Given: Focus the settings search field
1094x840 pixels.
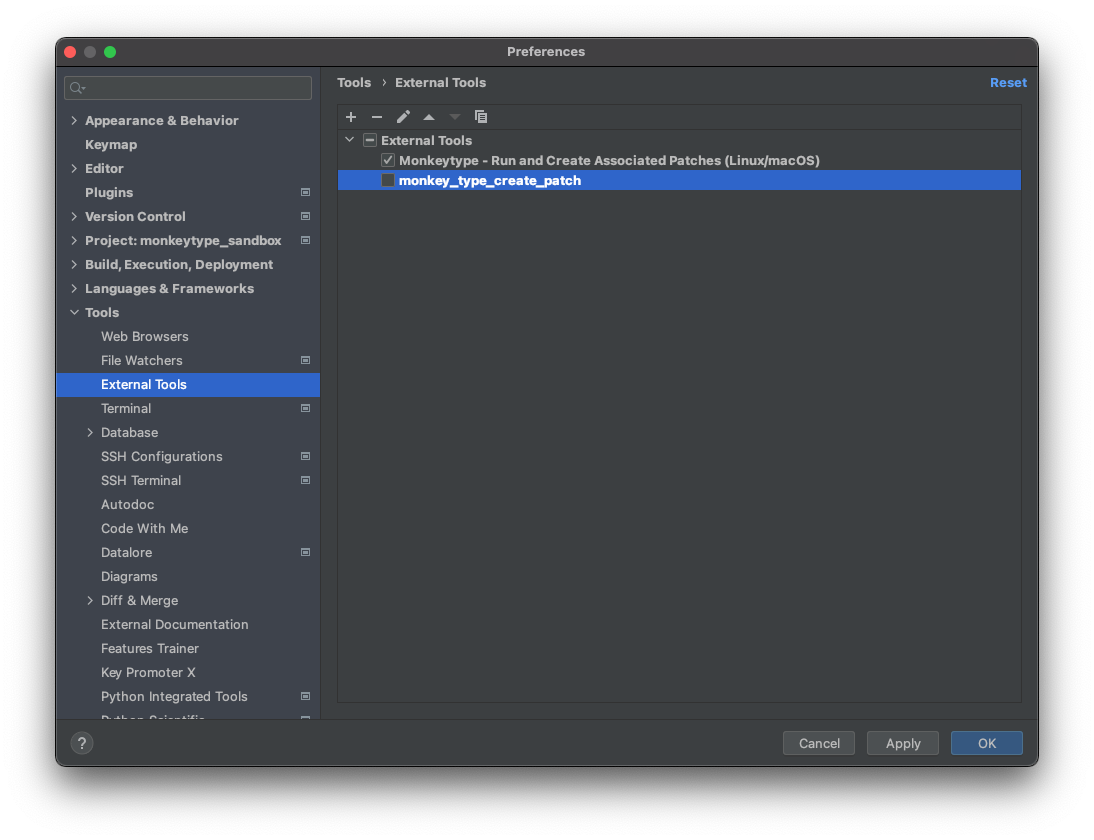Looking at the screenshot, I should [x=188, y=88].
